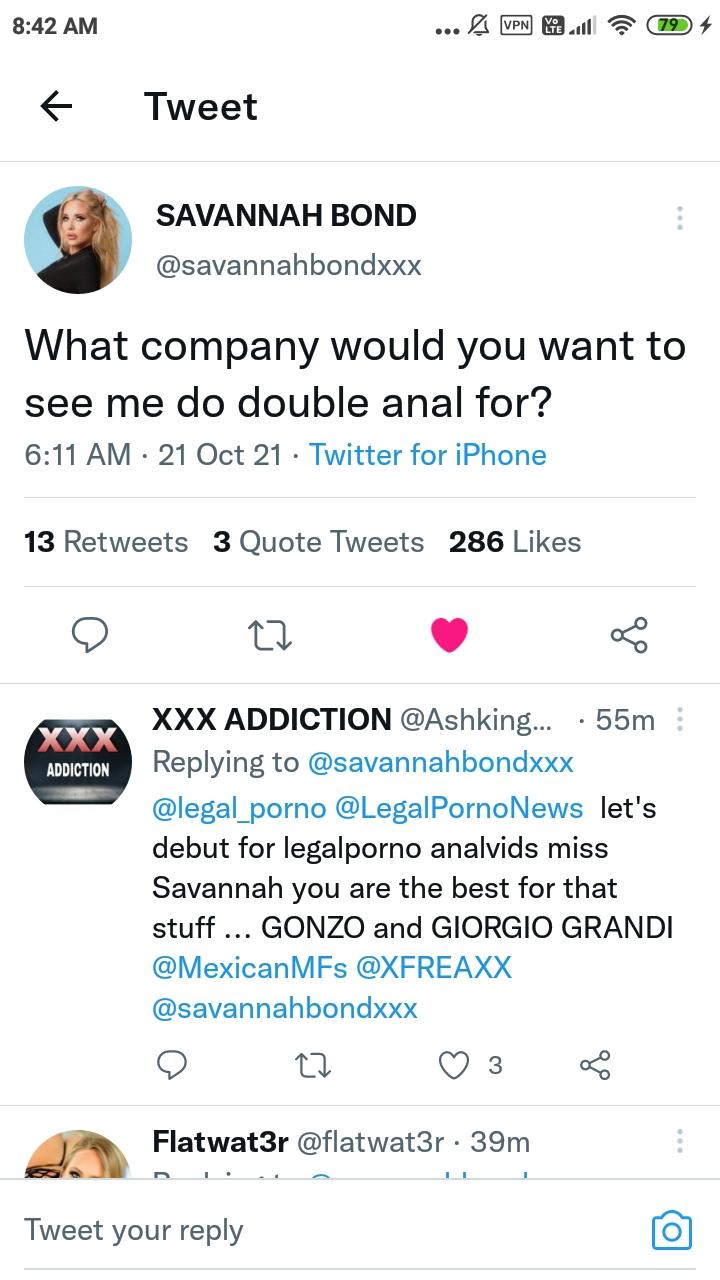Screen dimensions: 720x1280
Task: Open Flatwat3r reply options menu
Action: [680, 1141]
